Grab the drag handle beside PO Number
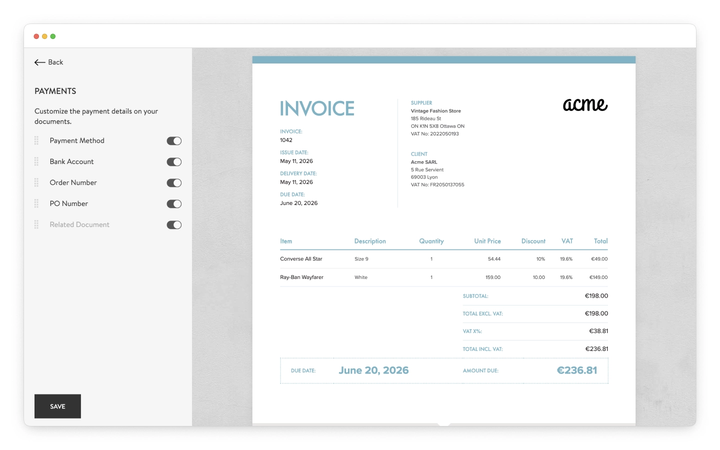 tap(36, 203)
